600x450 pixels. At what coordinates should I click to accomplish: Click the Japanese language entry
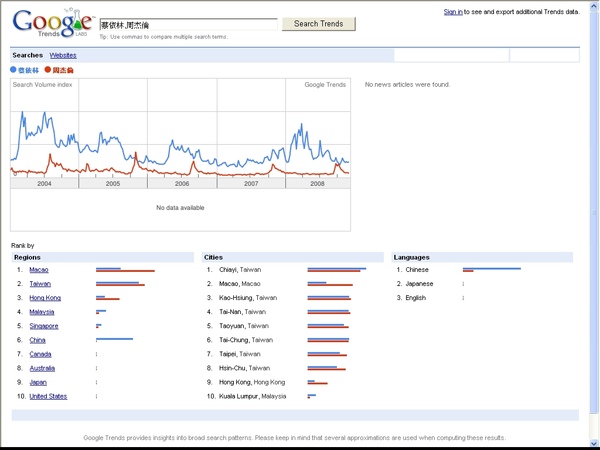419,284
